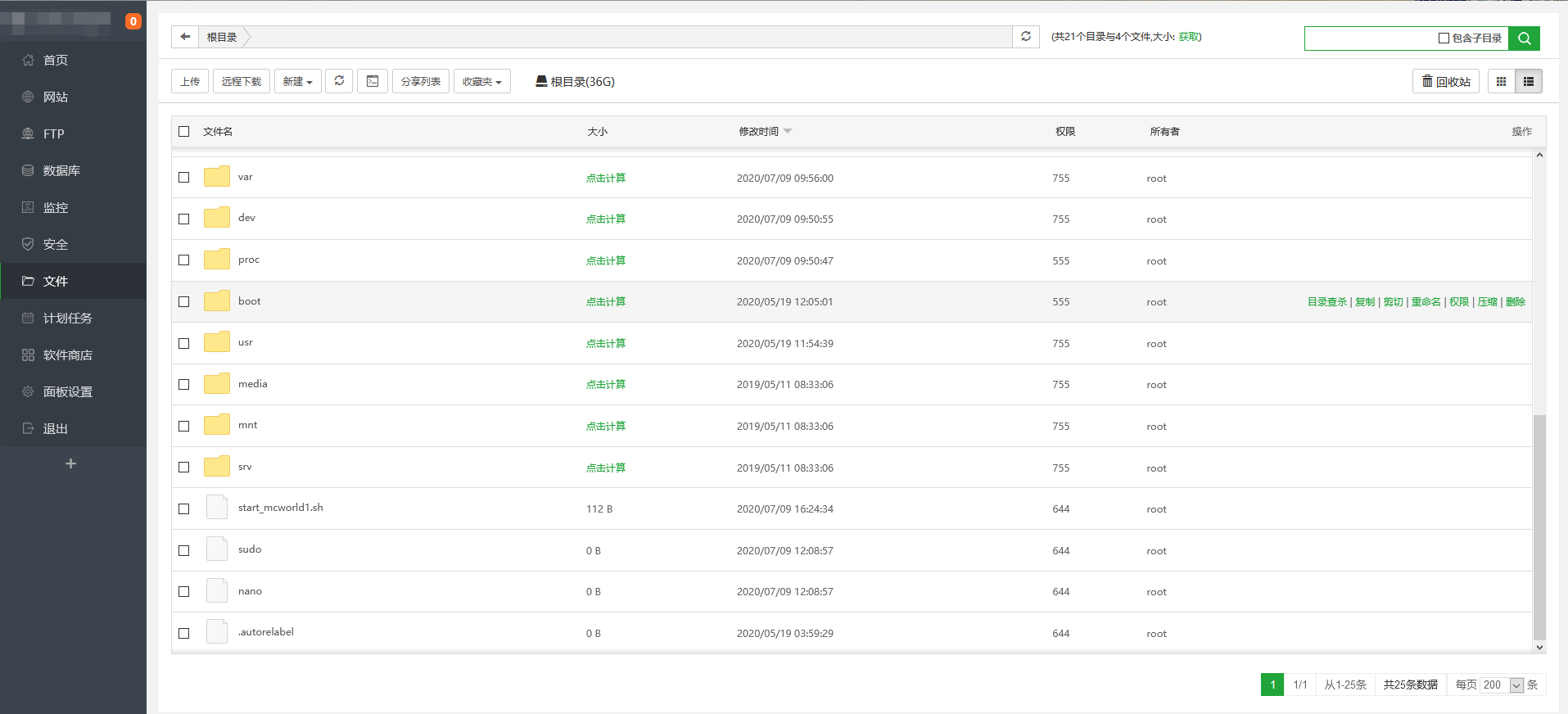This screenshot has height=714, width=1568.
Task: Click the usr folder icon
Action: click(x=217, y=342)
